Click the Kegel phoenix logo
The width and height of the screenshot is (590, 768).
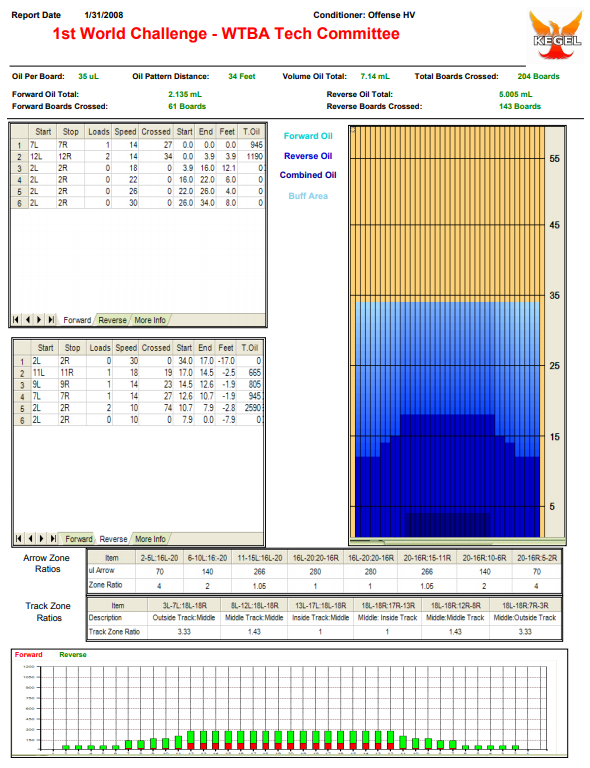(x=557, y=36)
